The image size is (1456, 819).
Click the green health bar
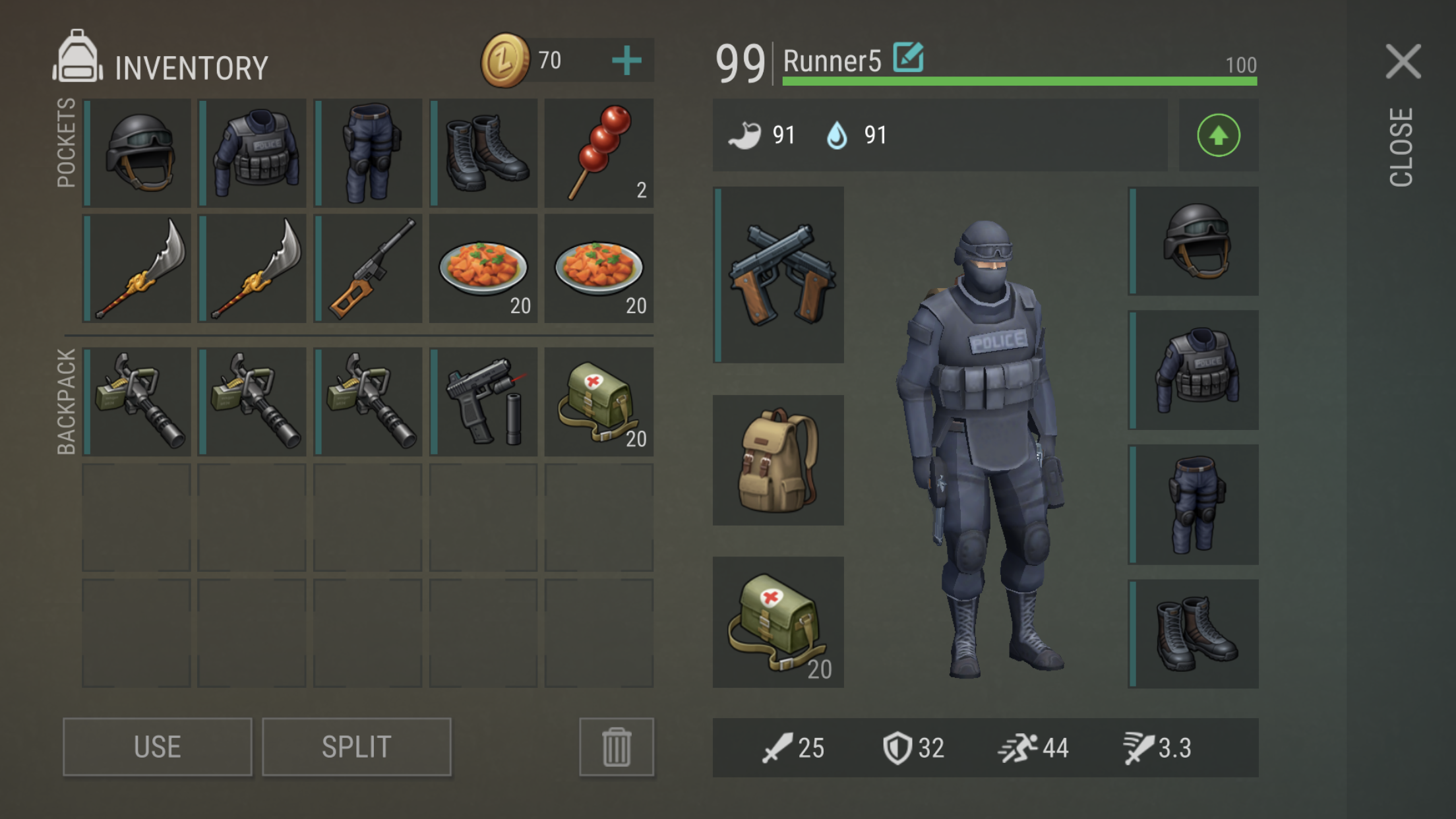coord(1019,81)
